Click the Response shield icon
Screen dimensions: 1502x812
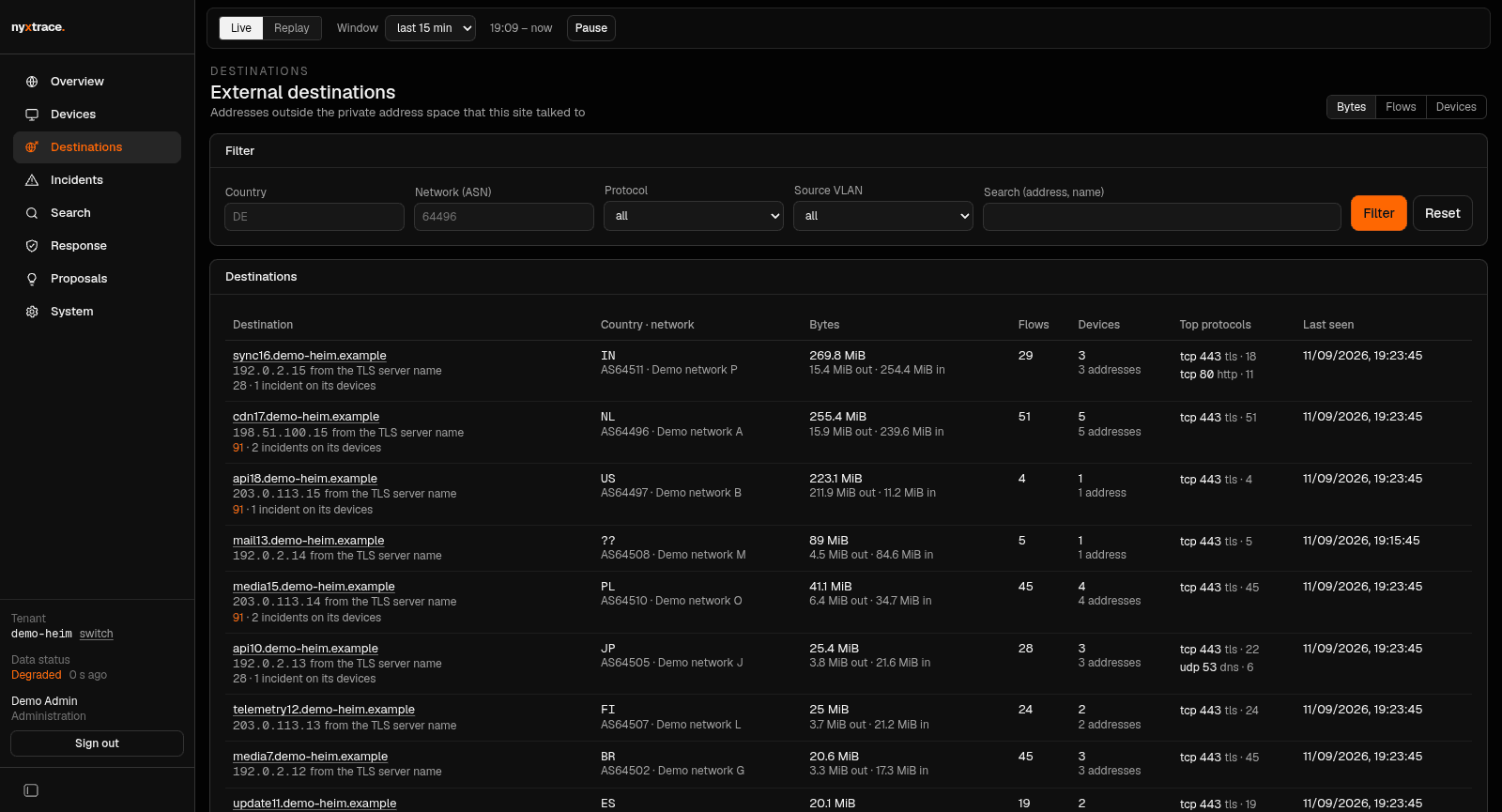32,246
